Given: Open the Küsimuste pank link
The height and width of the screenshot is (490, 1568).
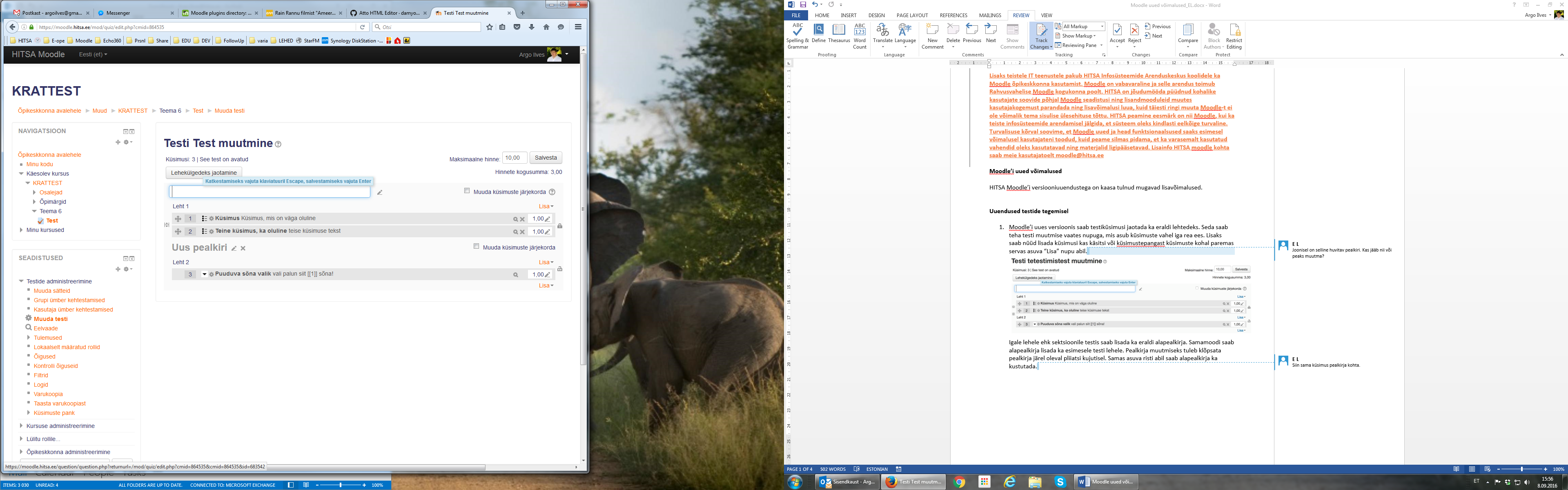Looking at the screenshot, I should click(x=54, y=413).
